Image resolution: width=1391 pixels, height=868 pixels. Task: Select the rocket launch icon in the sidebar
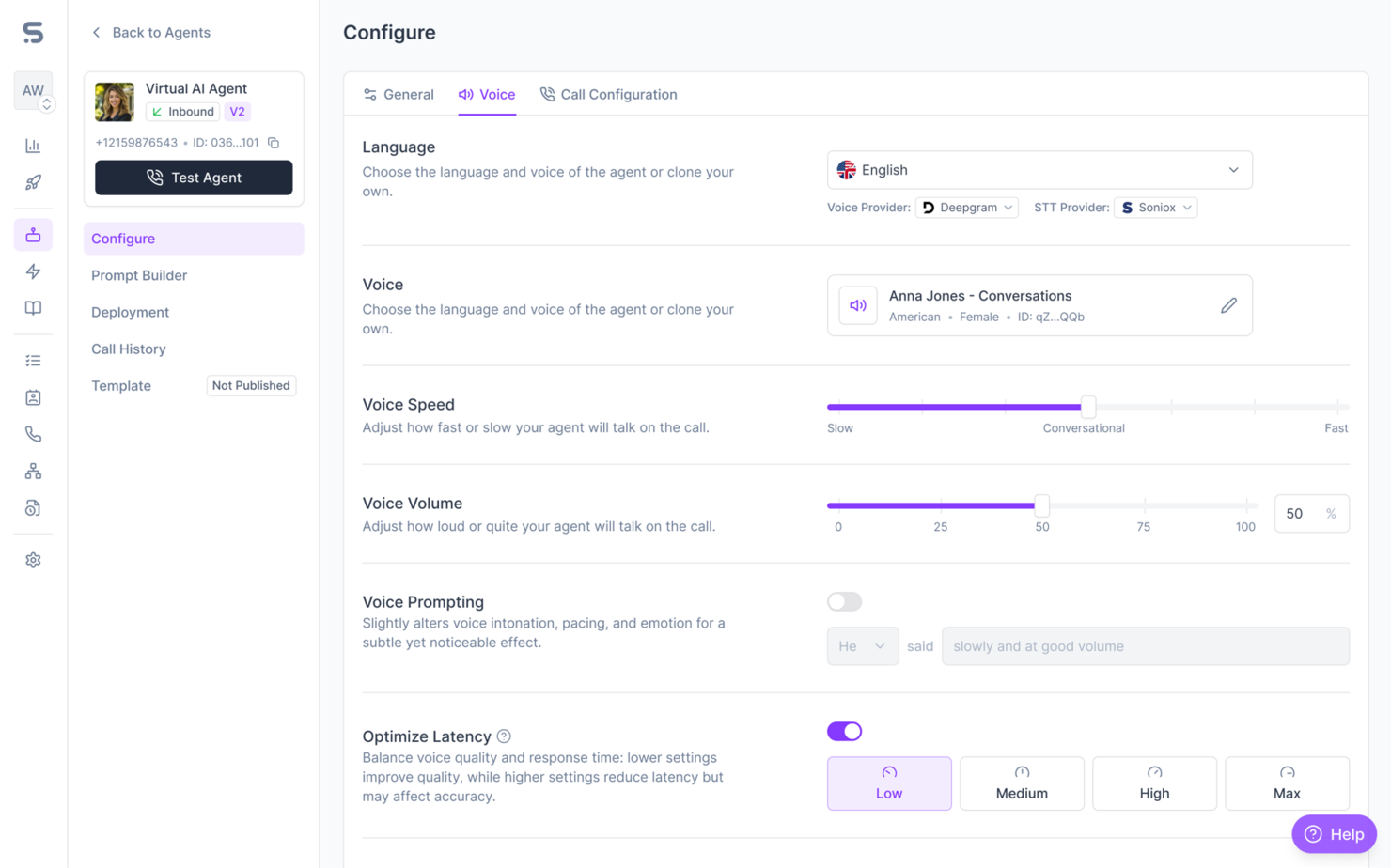(33, 182)
